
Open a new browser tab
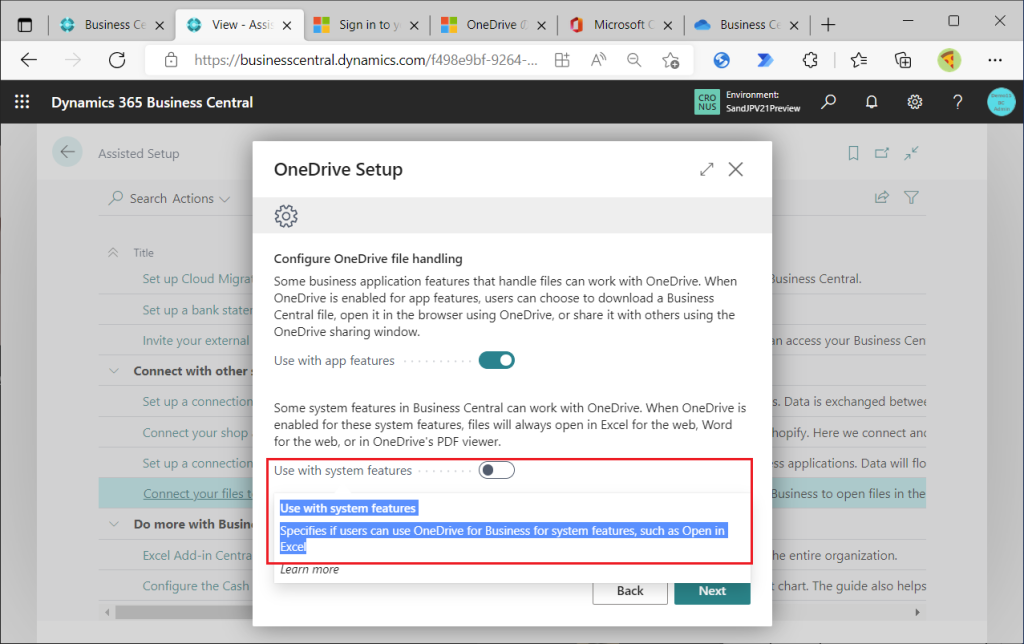click(x=828, y=25)
